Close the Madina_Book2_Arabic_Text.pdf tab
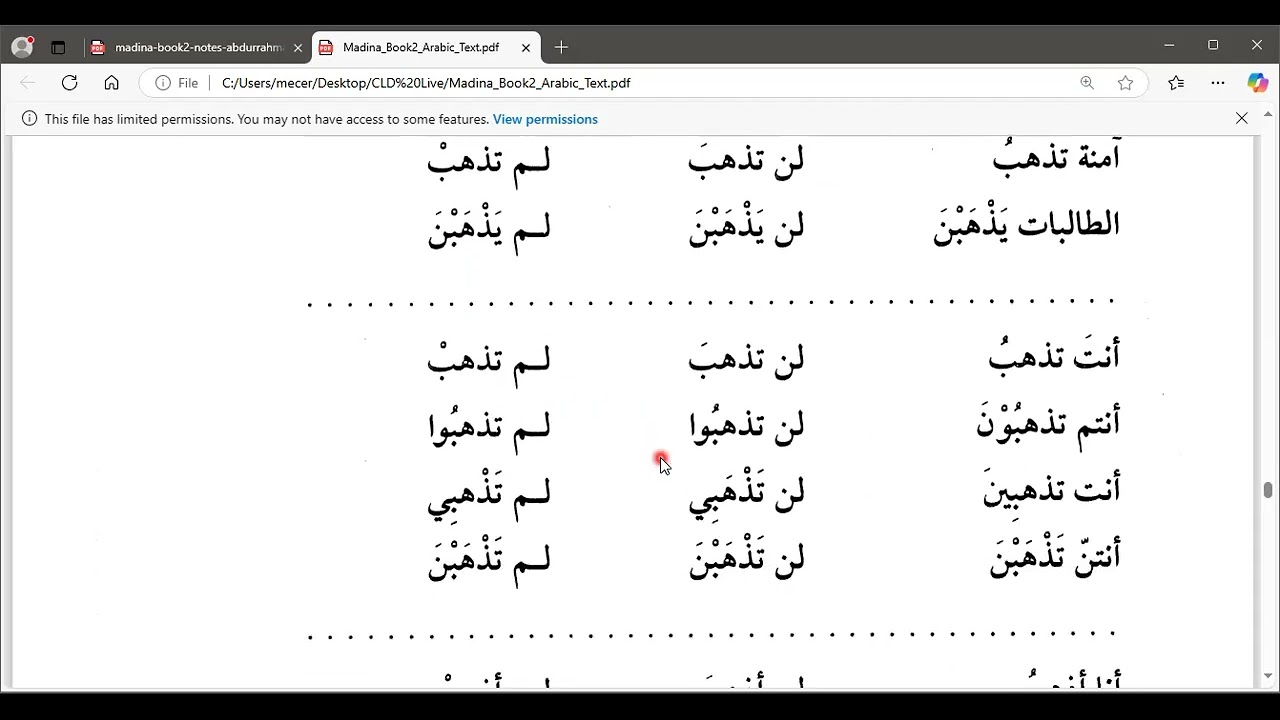 (526, 48)
